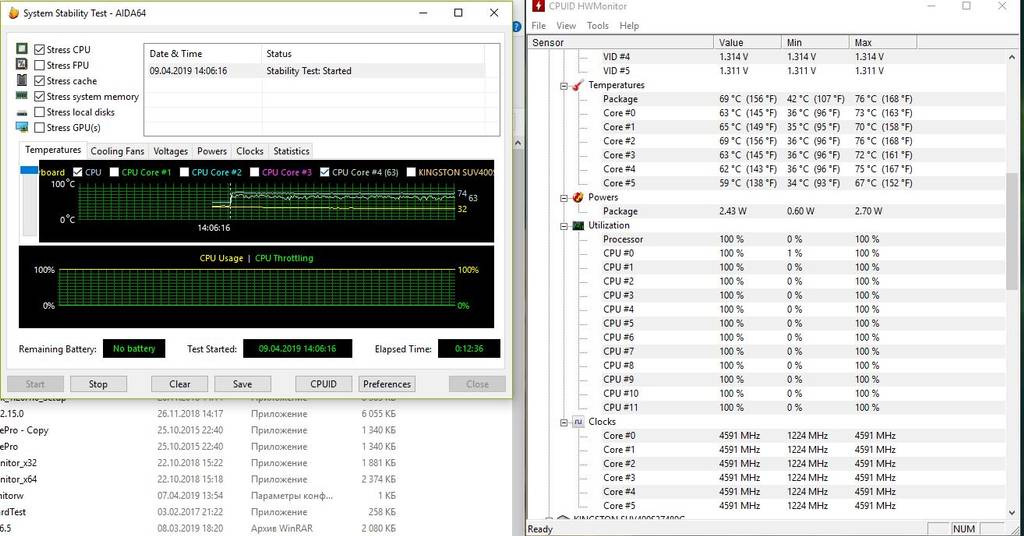Click the Min column header

[x=816, y=42]
